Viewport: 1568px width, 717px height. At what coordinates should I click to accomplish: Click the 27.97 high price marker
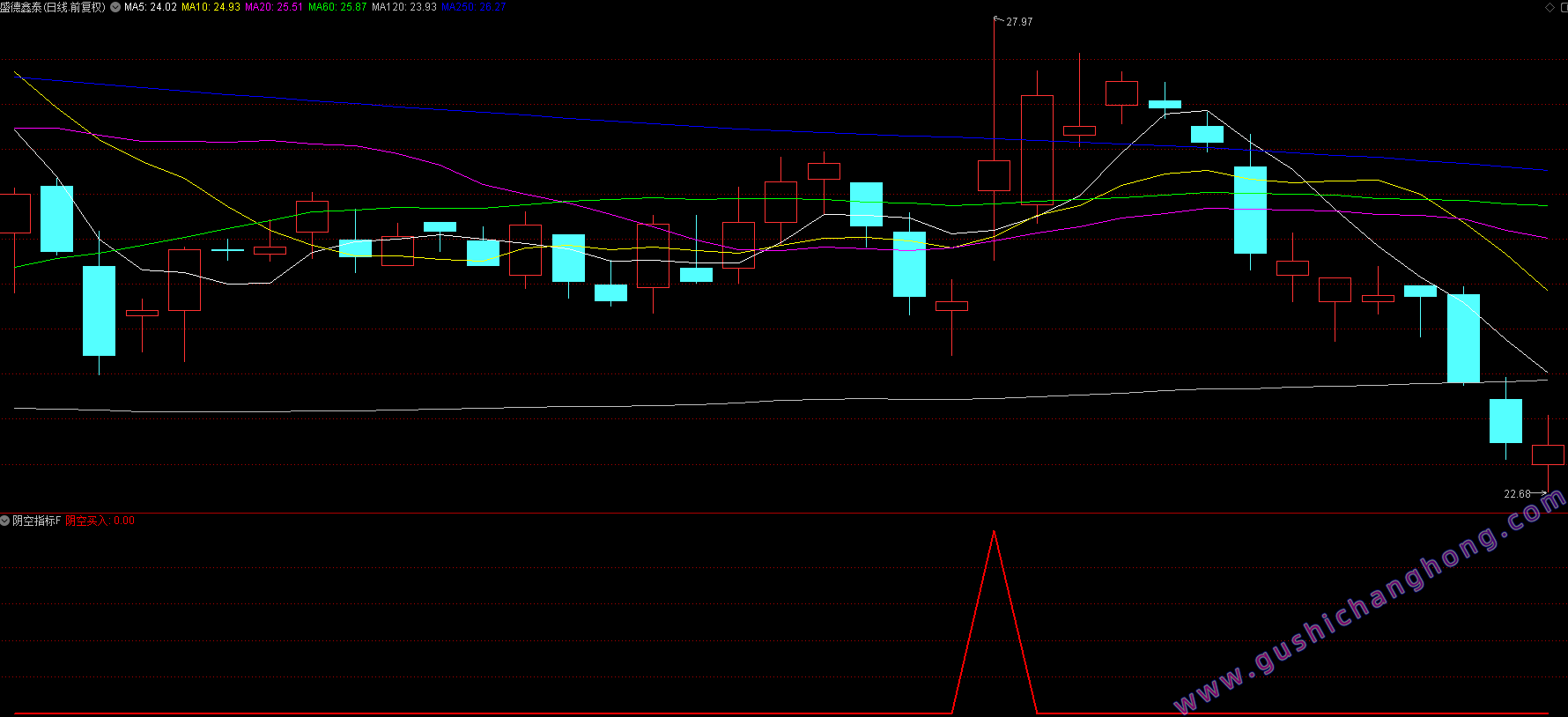[x=1019, y=22]
